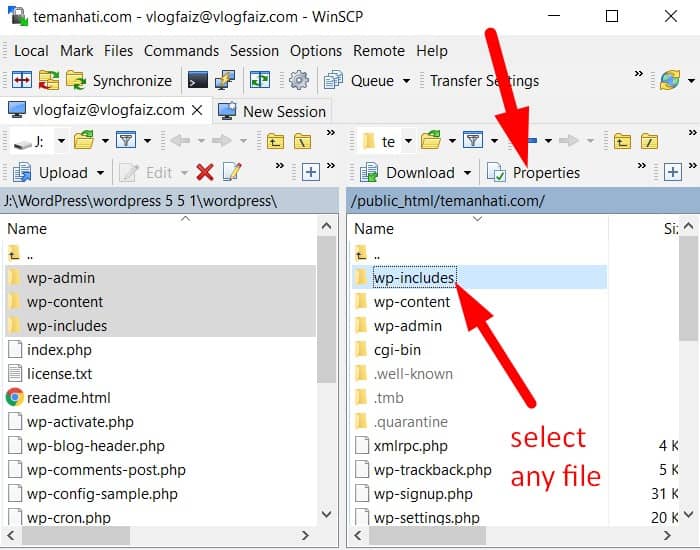The height and width of the screenshot is (550, 700).
Task: Click the local panel filter icon
Action: point(126,141)
